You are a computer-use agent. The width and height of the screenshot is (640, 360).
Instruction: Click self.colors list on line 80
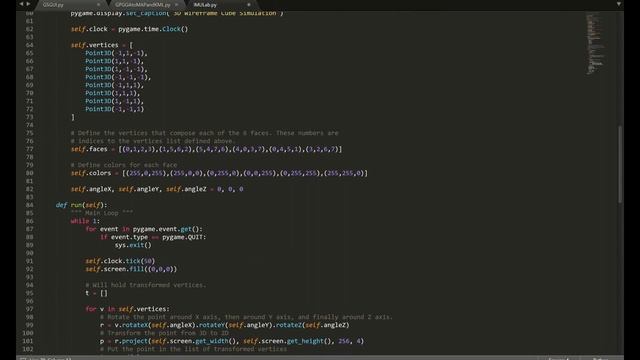click(x=219, y=173)
